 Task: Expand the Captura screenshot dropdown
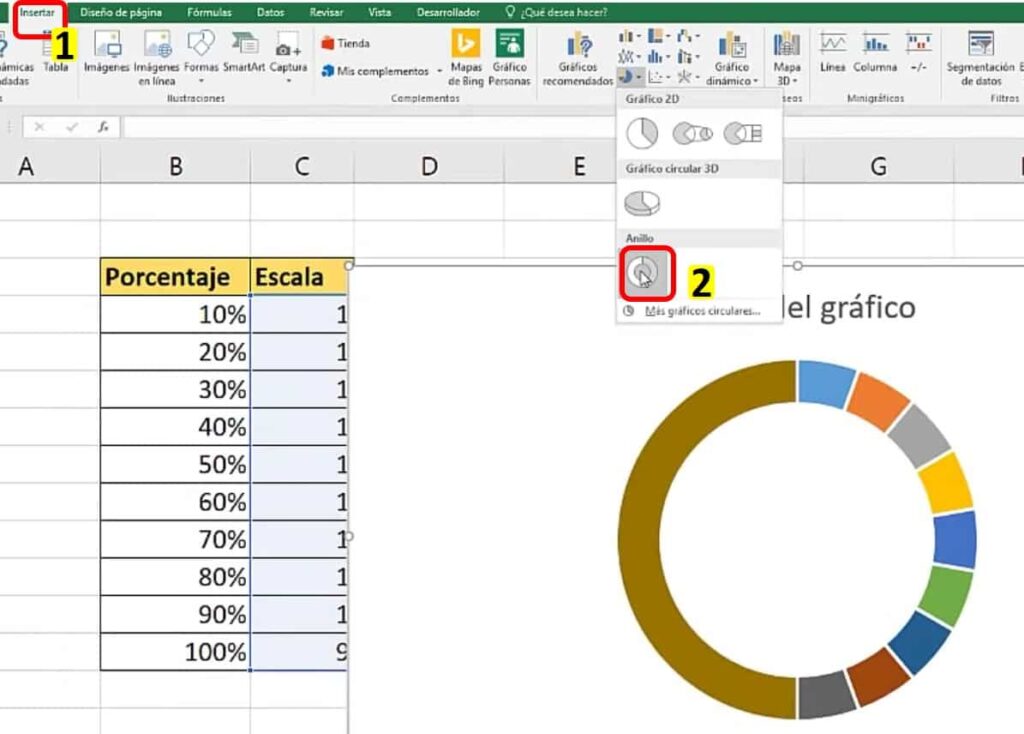point(288,80)
